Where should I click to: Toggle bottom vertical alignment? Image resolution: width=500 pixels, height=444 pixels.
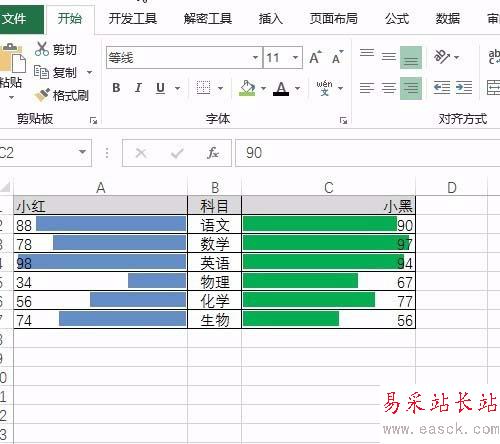pyautogui.click(x=411, y=57)
